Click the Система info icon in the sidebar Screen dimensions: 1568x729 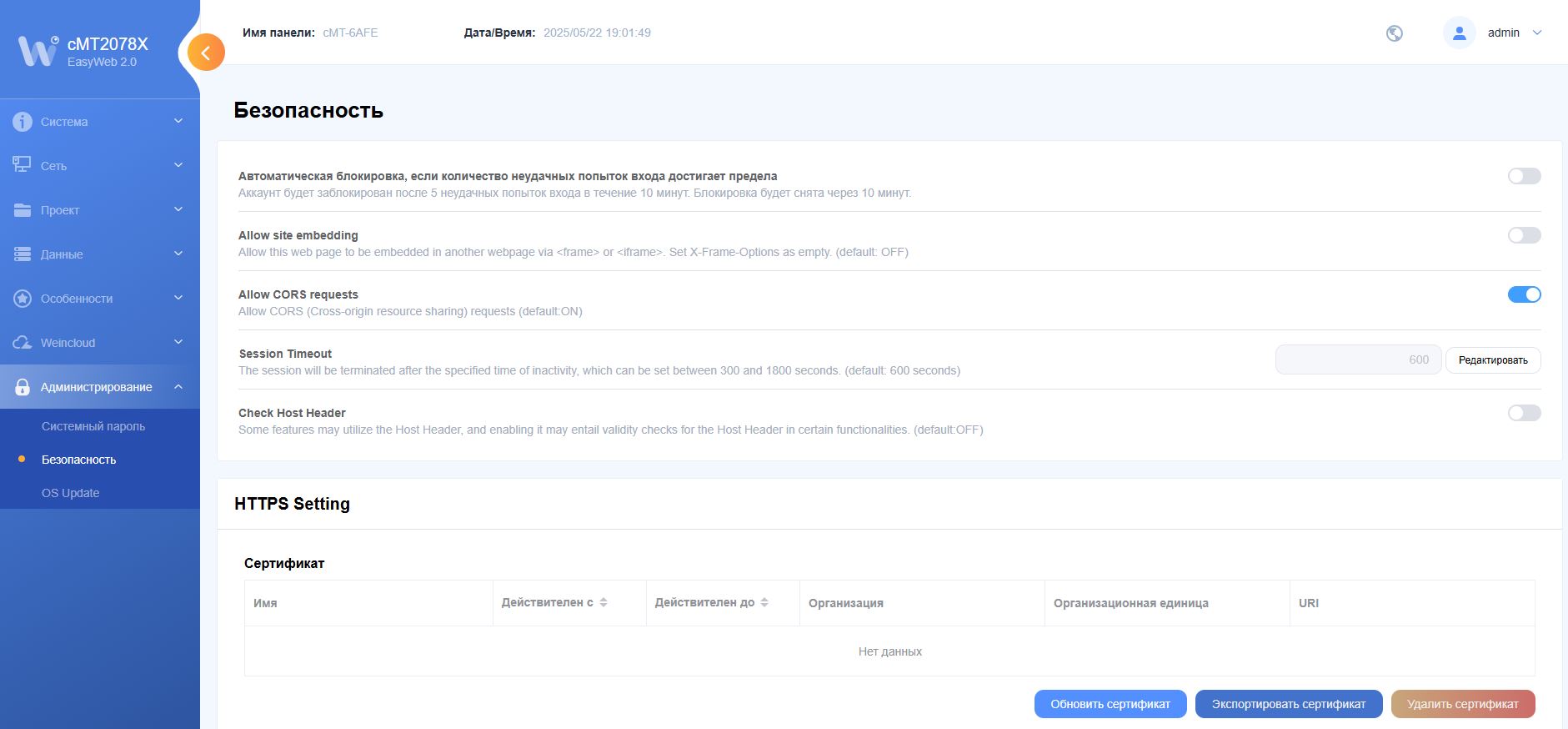tap(23, 122)
